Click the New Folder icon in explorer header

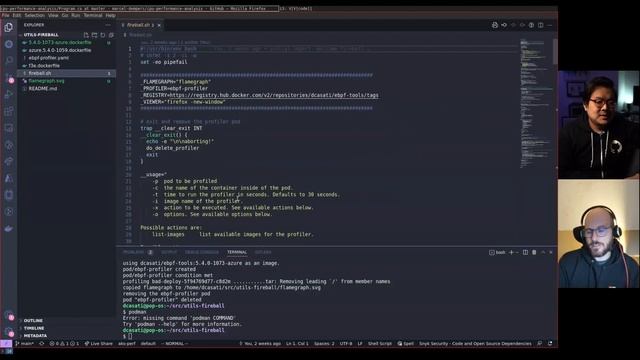pyautogui.click(x=94, y=35)
